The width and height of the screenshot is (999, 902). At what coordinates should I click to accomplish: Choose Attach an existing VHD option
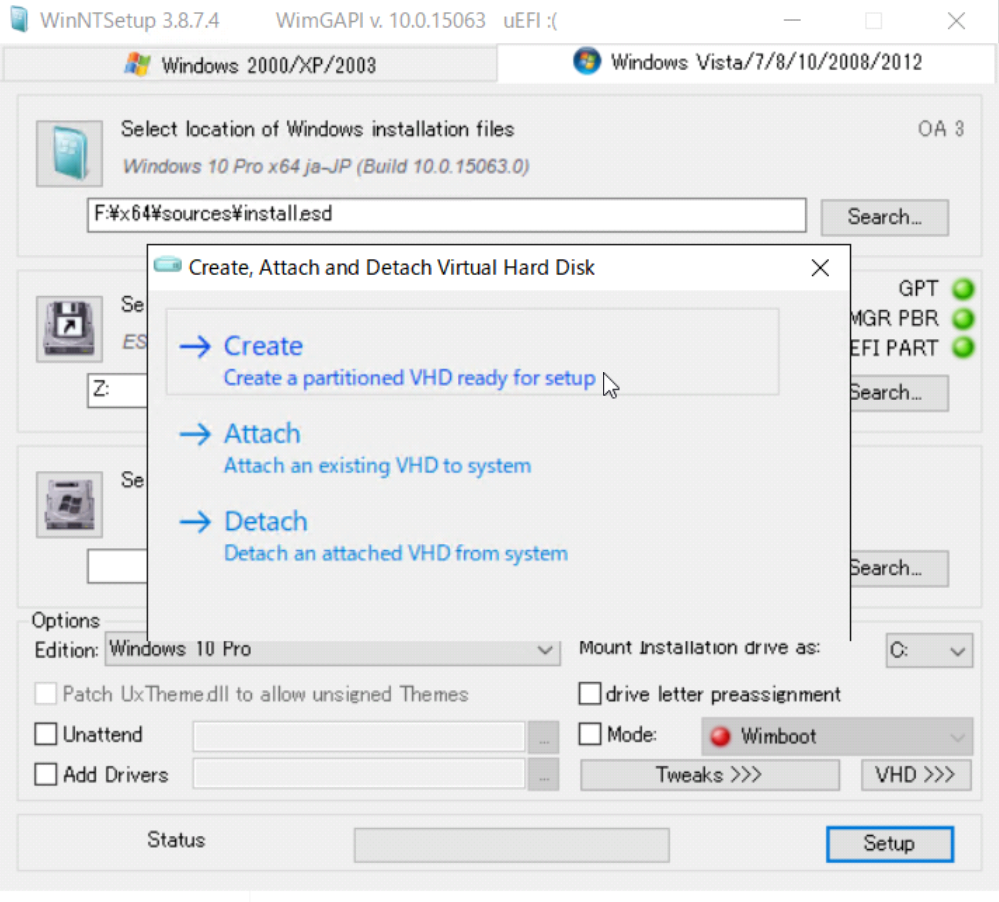(x=472, y=448)
